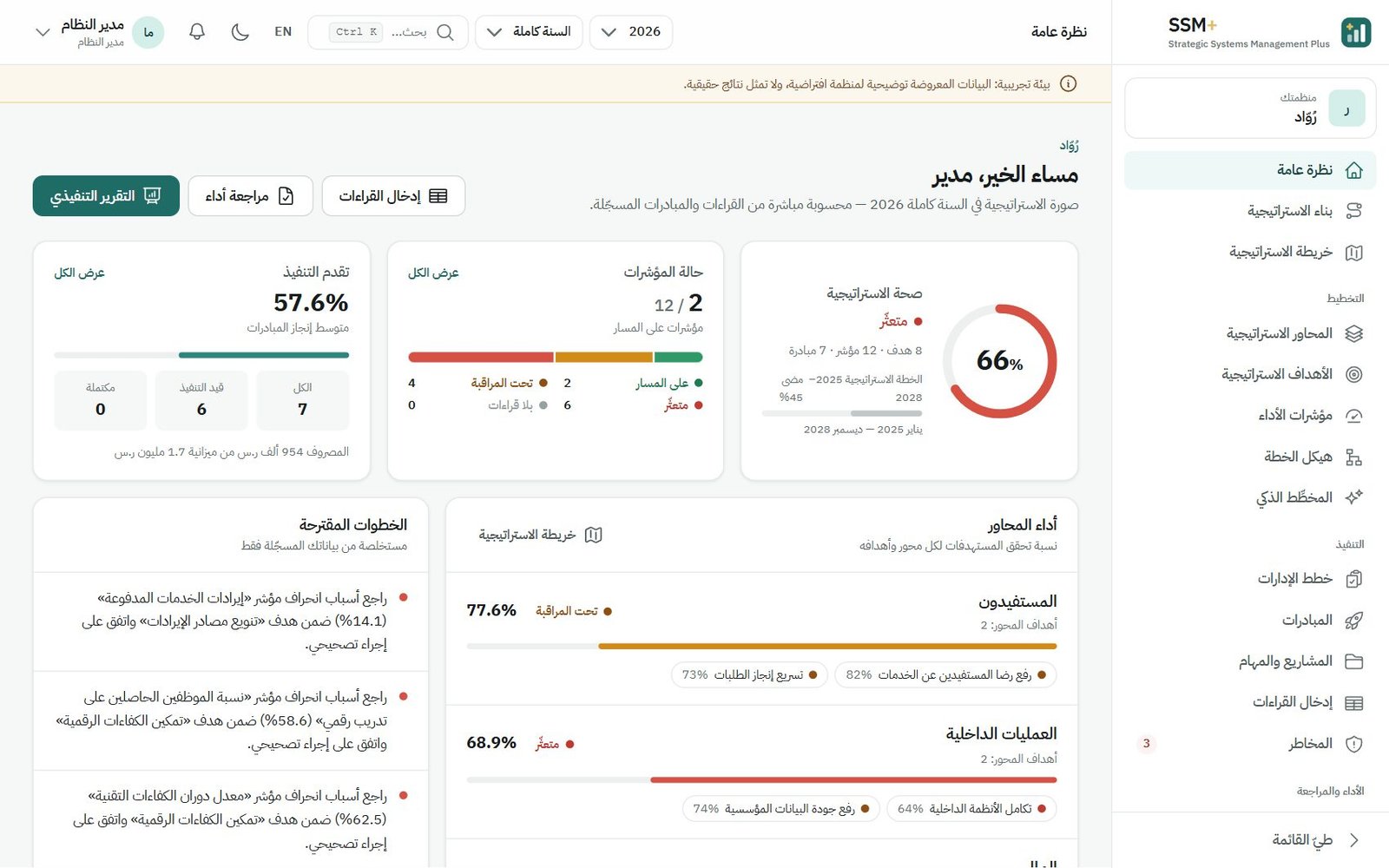1389x868 pixels.
Task: Click the رفع رضا المستفيدين عن الخدمات 82% chip
Action: pos(945,675)
